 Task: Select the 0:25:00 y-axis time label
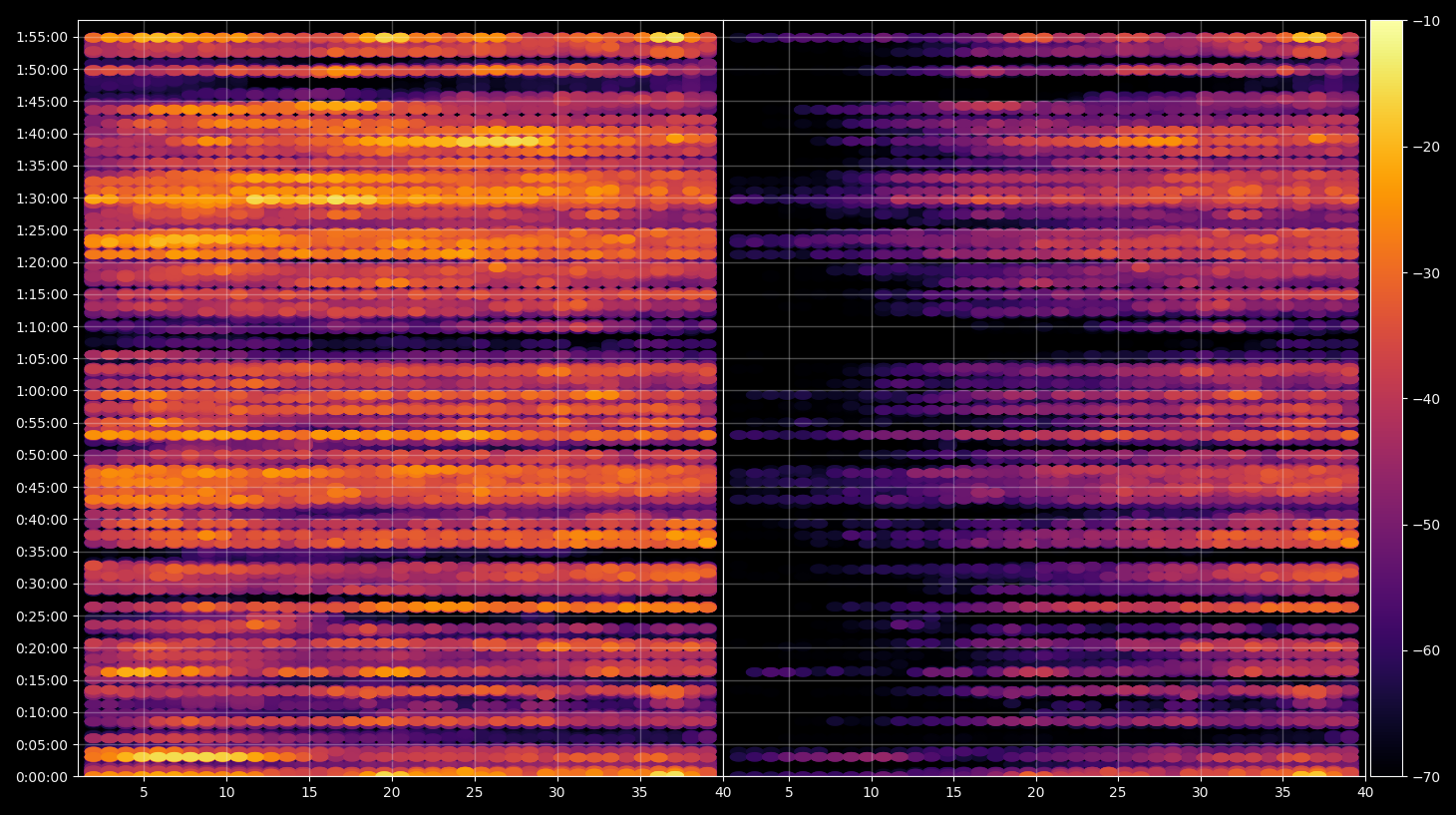click(x=42, y=616)
